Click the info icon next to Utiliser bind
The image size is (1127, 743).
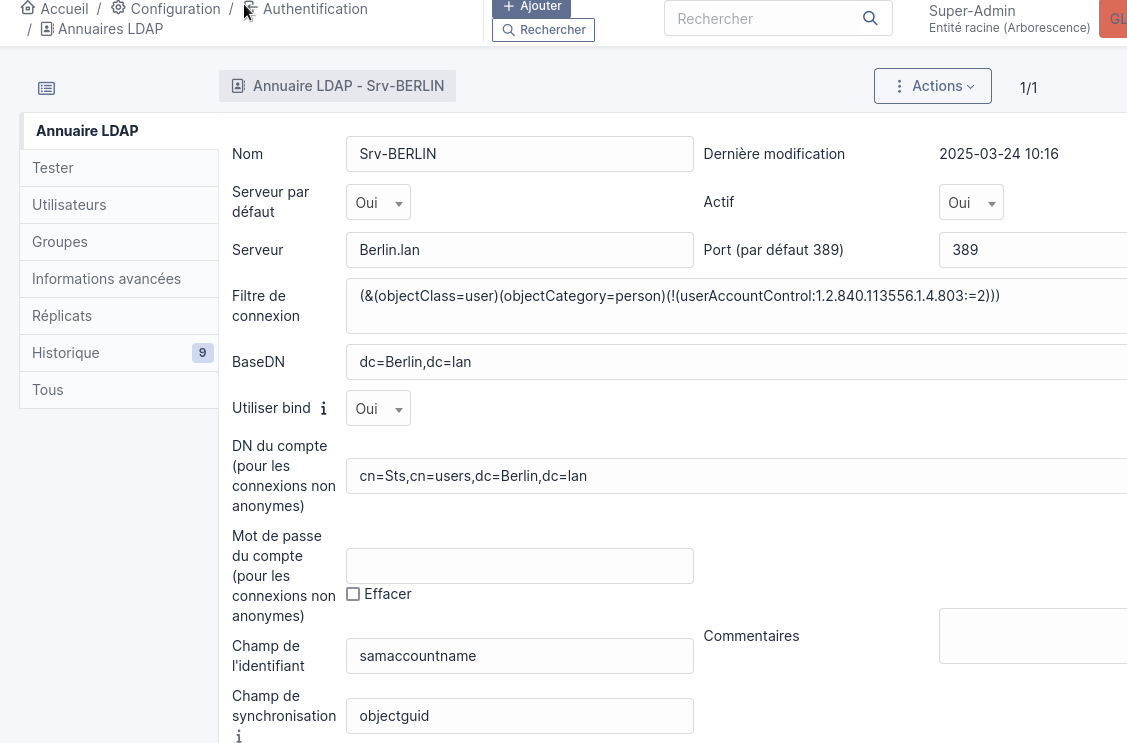[323, 408]
